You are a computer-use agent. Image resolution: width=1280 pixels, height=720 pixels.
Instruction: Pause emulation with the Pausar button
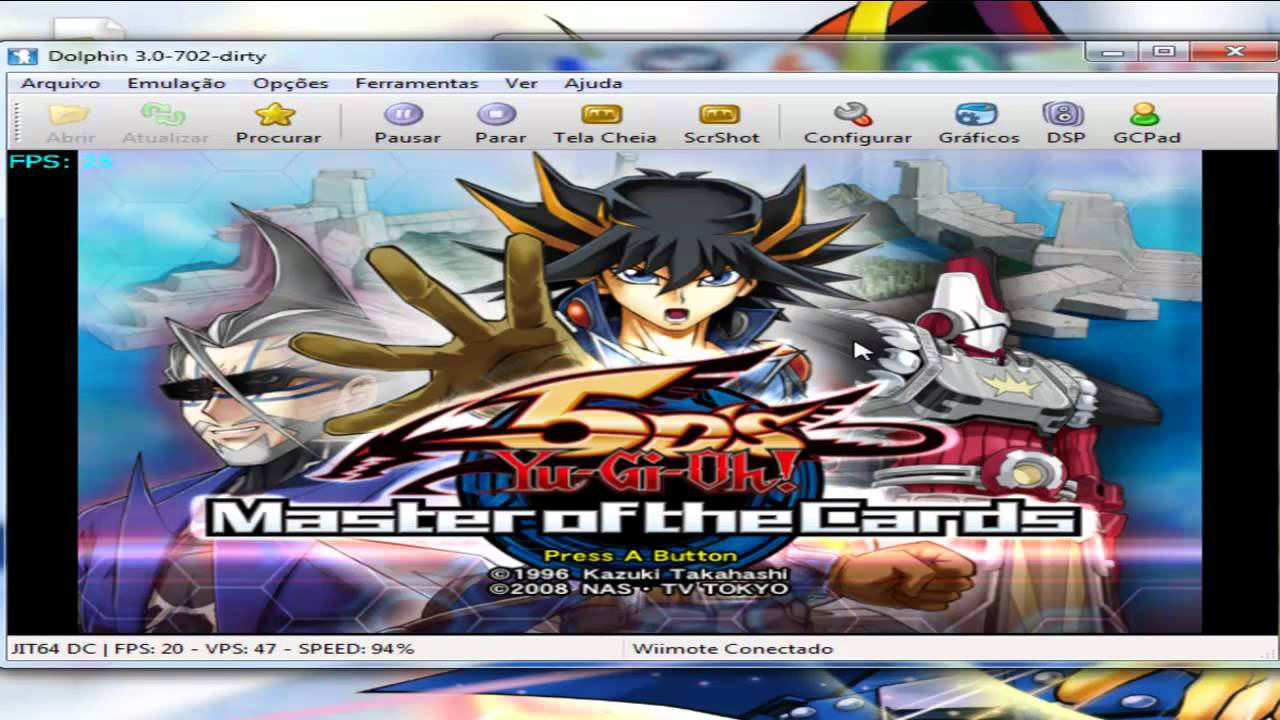pyautogui.click(x=407, y=124)
